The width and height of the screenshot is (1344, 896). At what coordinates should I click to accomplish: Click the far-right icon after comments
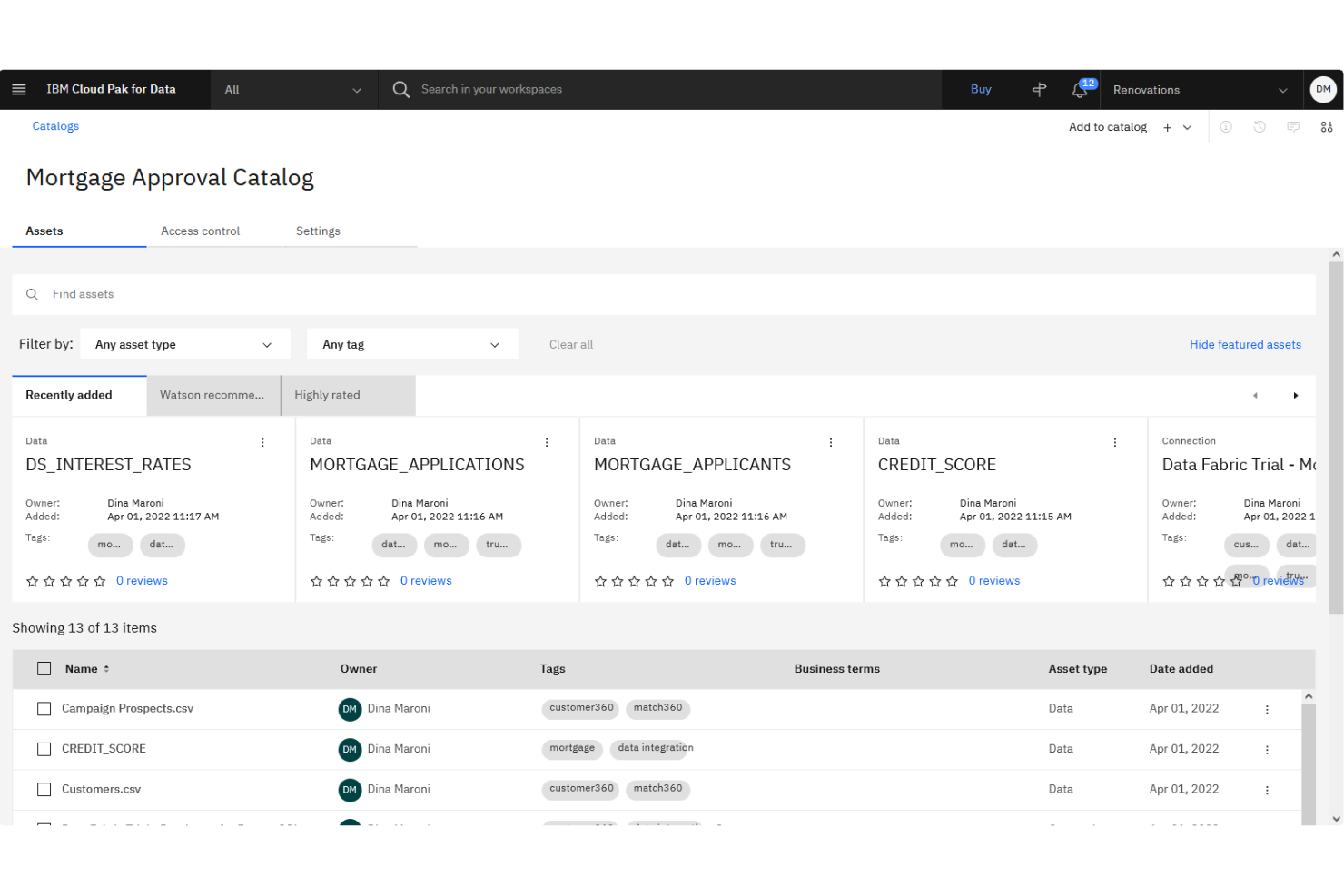coord(1327,127)
